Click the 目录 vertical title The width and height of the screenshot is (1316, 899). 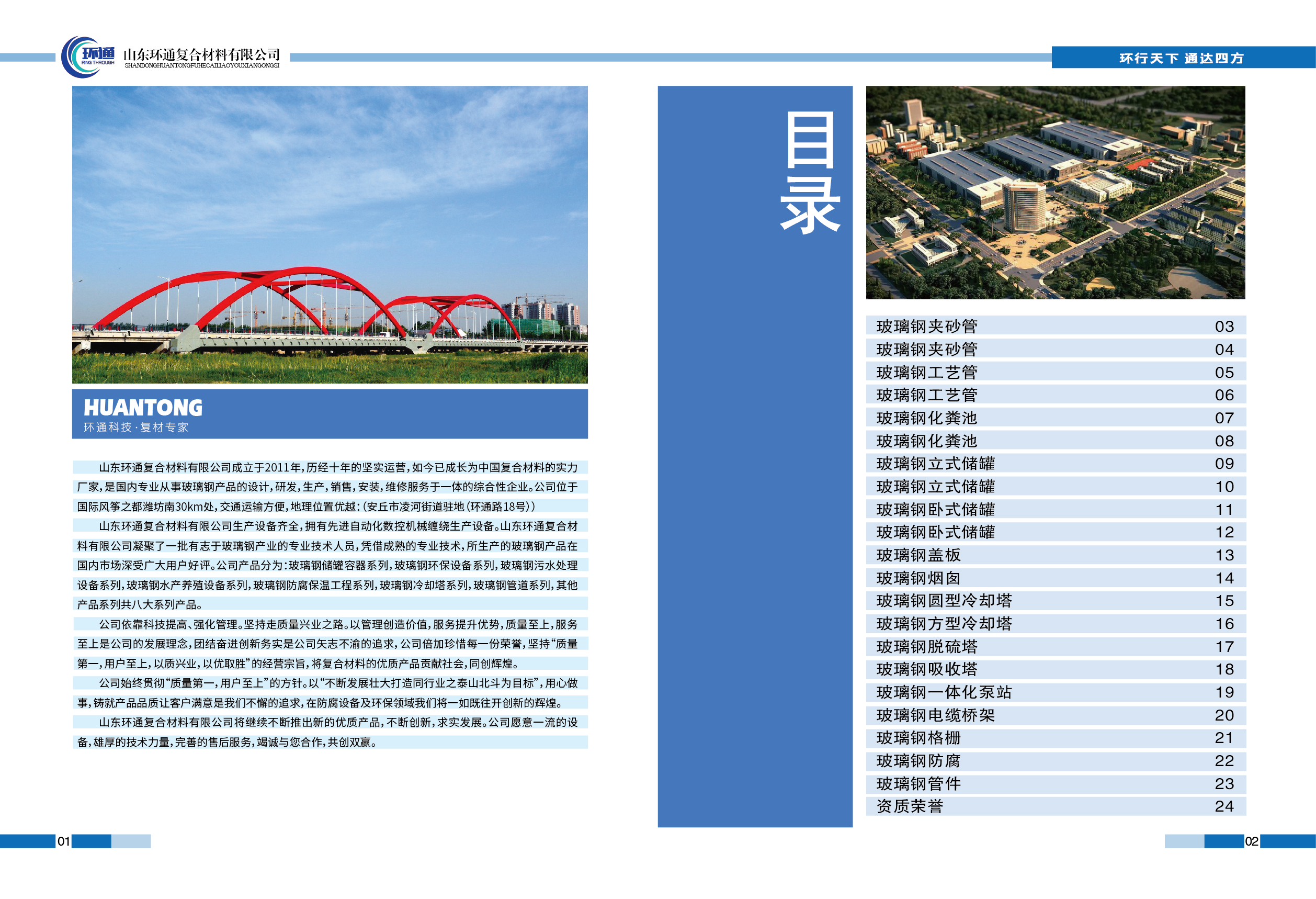810,173
